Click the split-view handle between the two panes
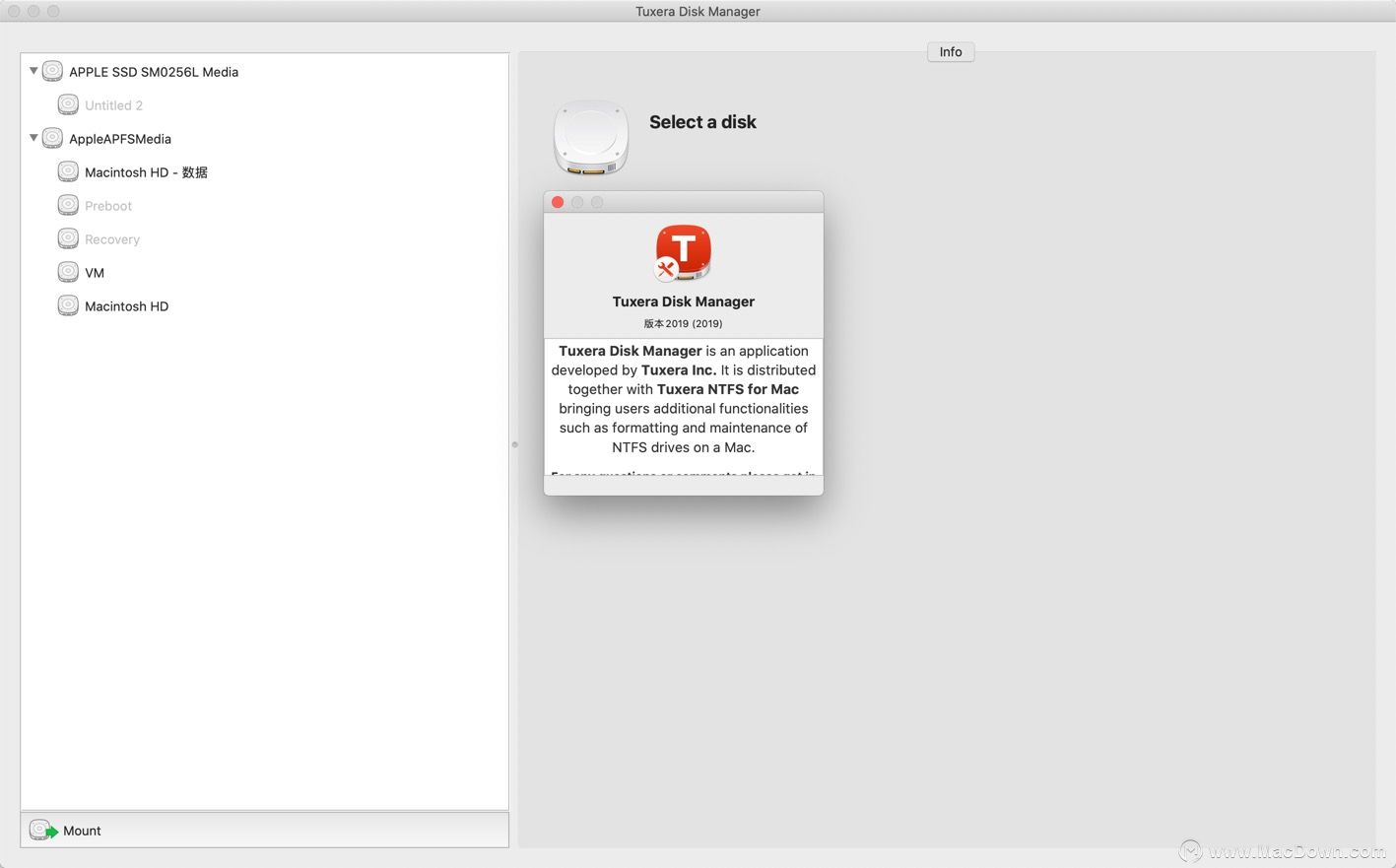Screen dimensions: 1396x868 tap(514, 444)
